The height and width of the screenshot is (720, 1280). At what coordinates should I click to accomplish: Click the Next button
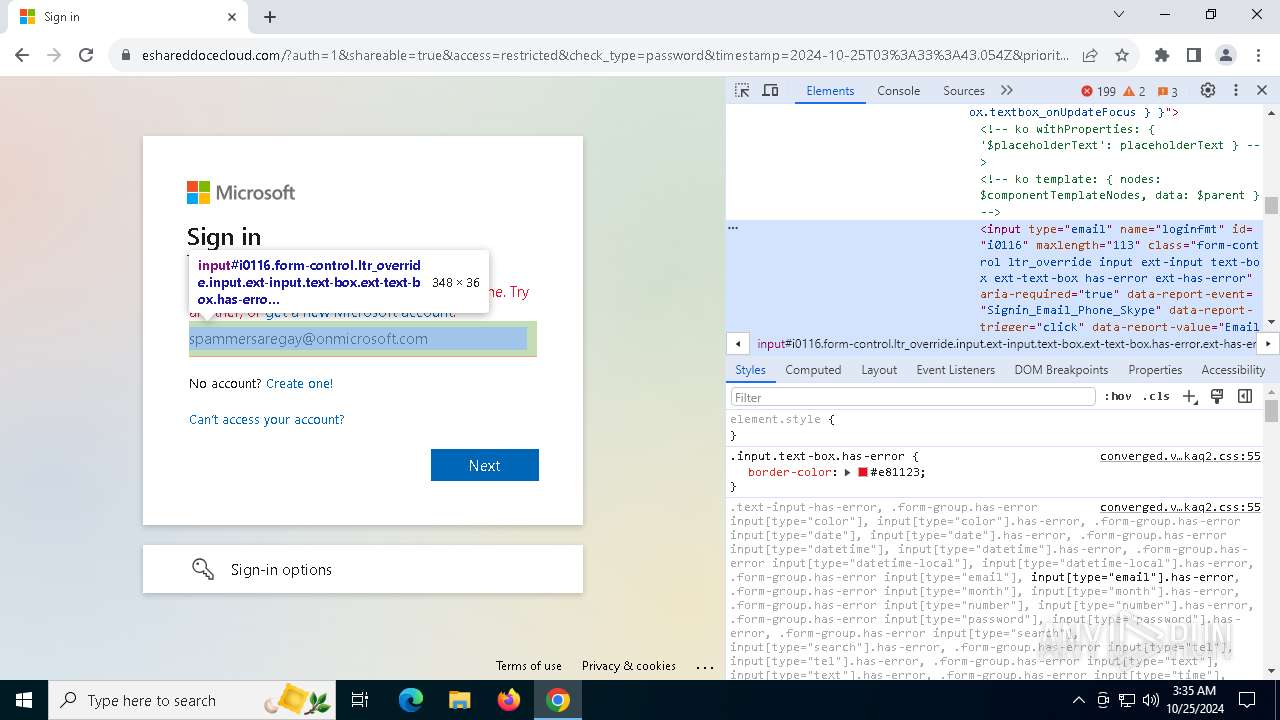pyautogui.click(x=485, y=465)
